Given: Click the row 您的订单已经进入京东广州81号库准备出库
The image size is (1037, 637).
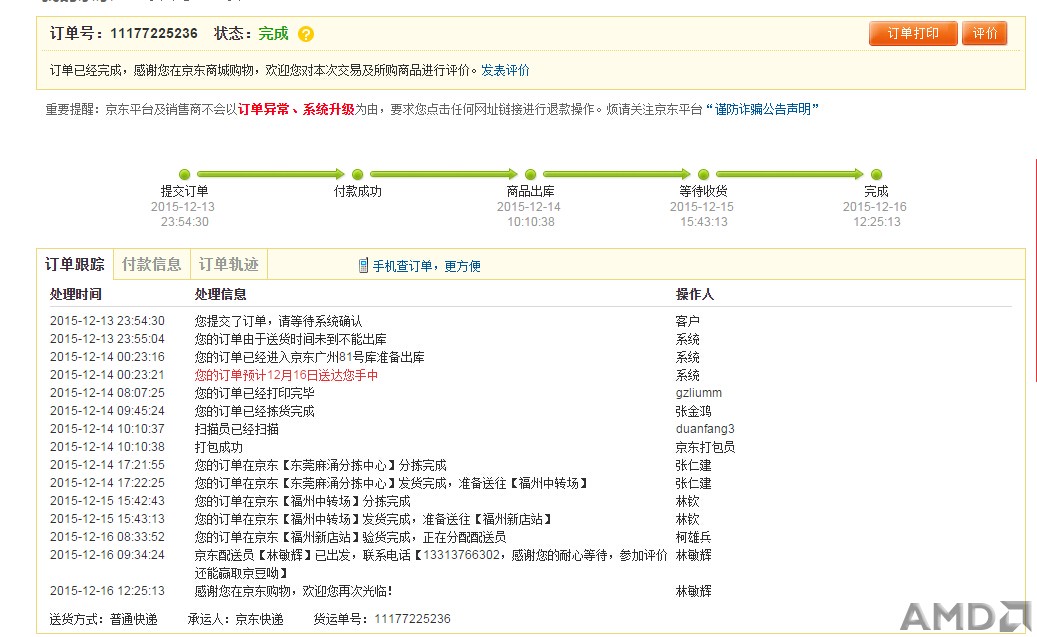Looking at the screenshot, I should (310, 357).
